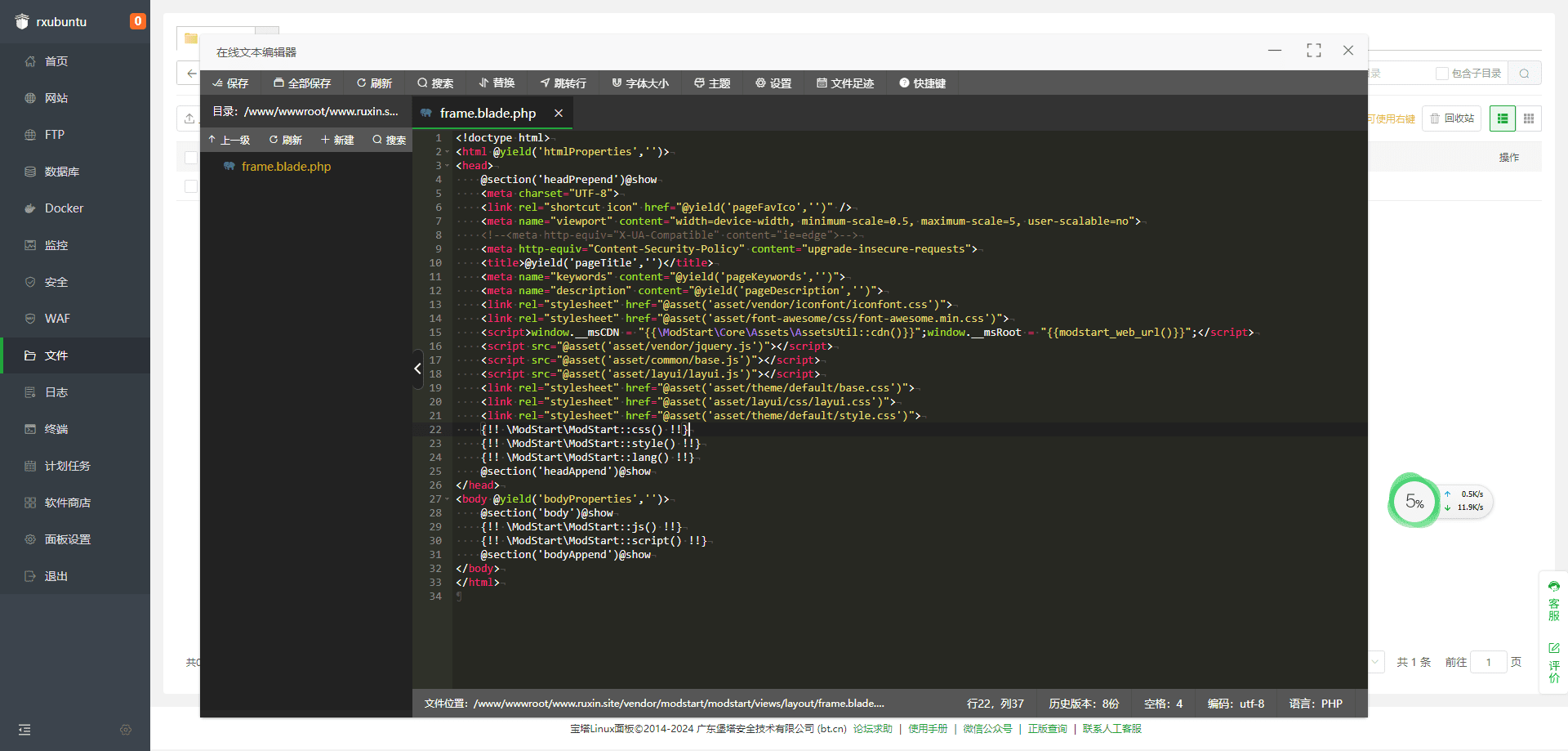1568x751 pixels.
Task: Open editor 设置 settings
Action: click(x=773, y=83)
